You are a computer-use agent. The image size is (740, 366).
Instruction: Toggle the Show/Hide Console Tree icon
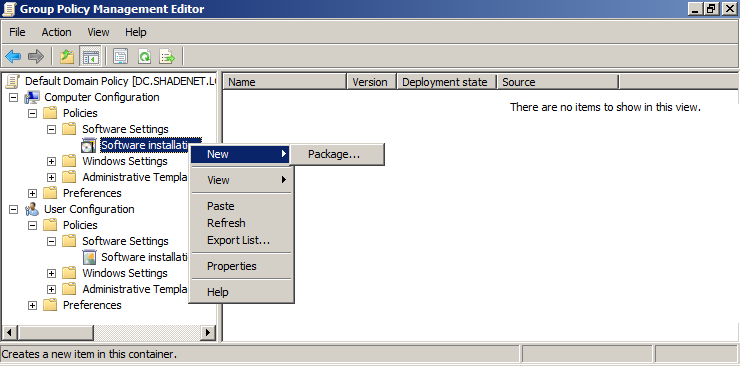click(x=90, y=57)
